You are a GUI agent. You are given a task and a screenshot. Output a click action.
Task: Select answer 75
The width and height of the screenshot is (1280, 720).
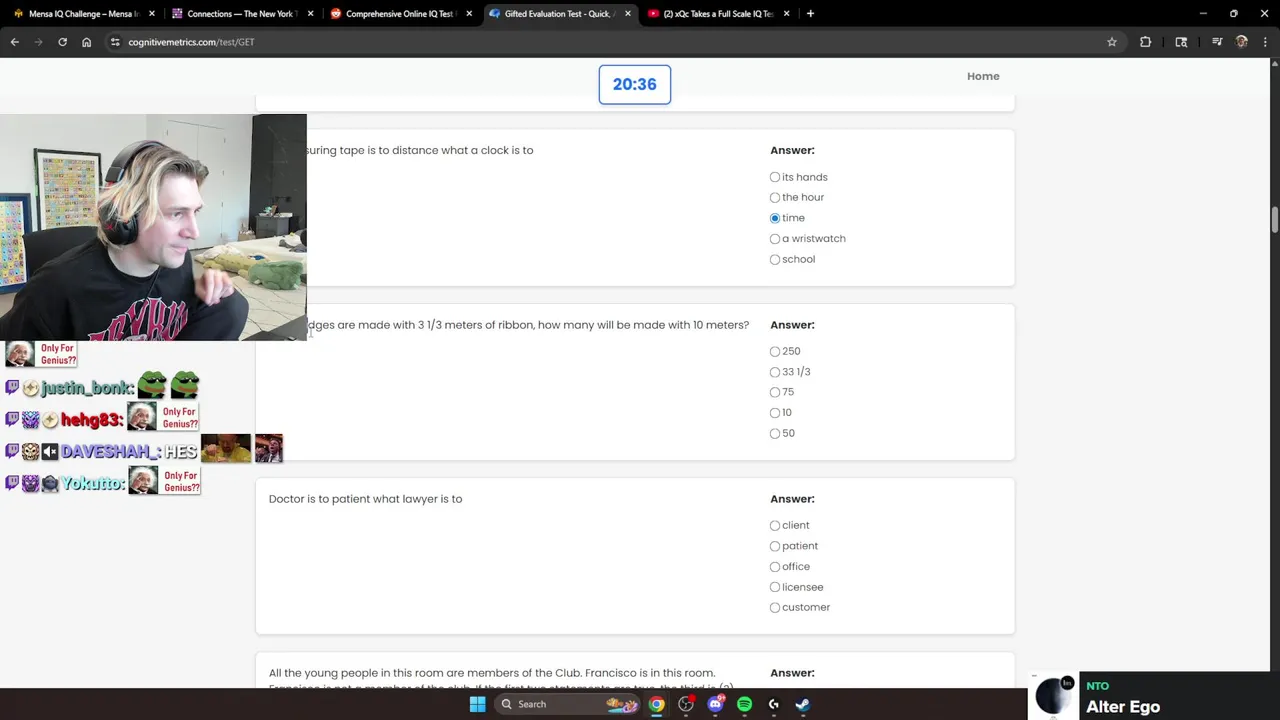pyautogui.click(x=775, y=392)
